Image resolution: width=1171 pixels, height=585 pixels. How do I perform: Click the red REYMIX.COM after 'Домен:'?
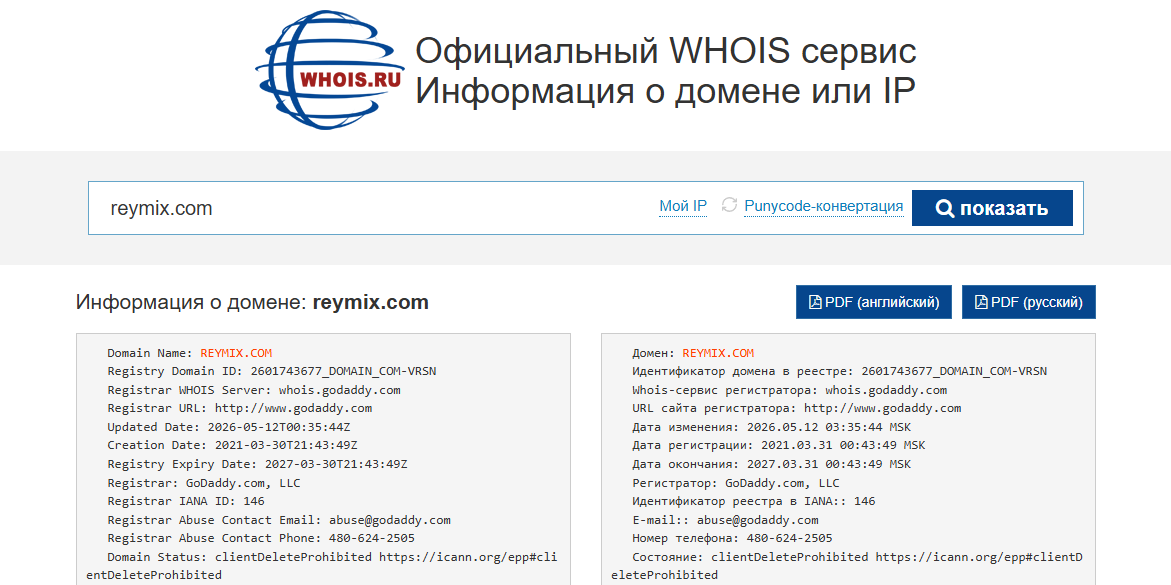[718, 353]
